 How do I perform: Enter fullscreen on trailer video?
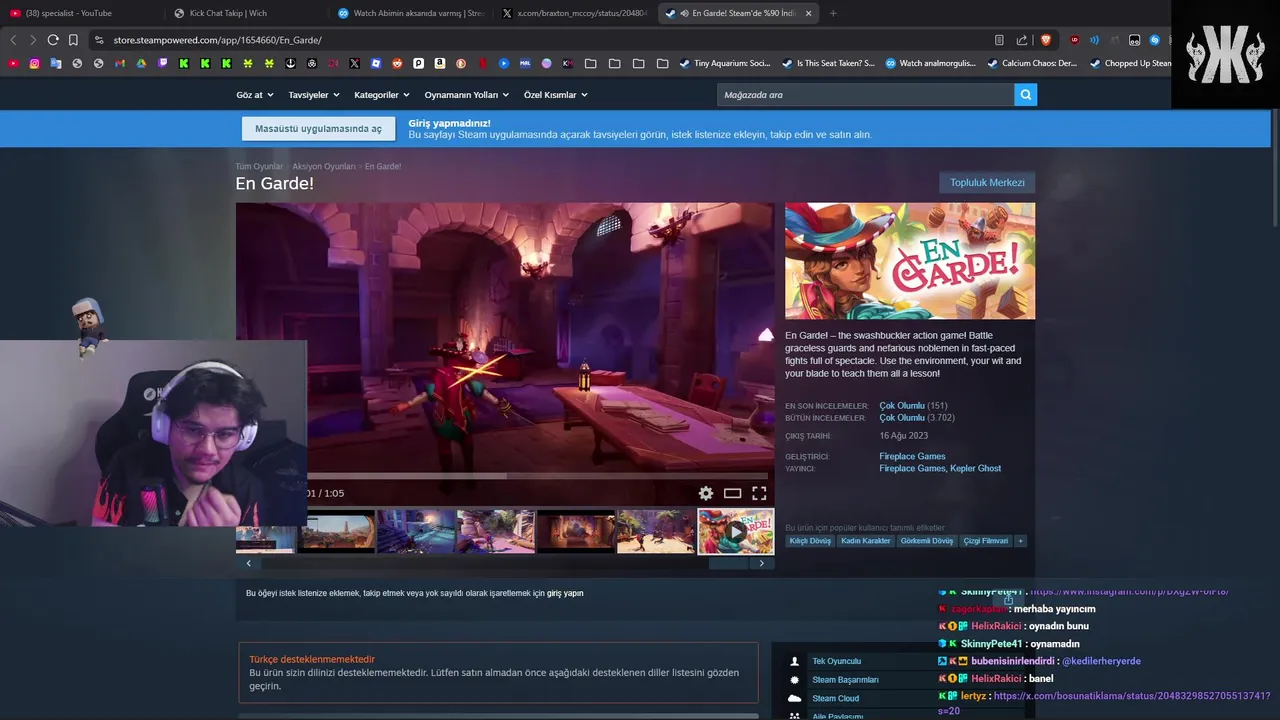(759, 493)
